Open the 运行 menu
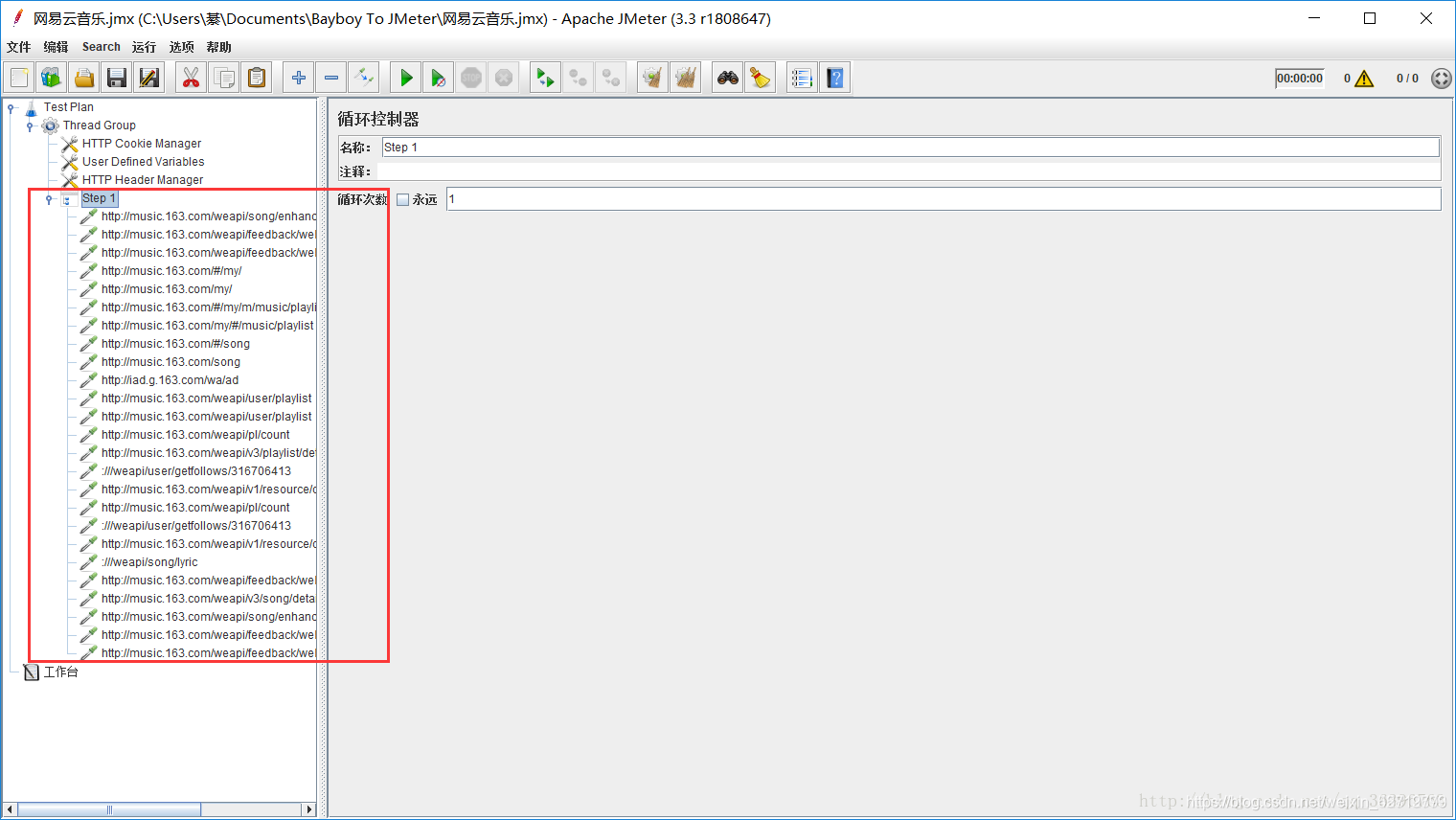This screenshot has height=820, width=1456. coord(144,47)
